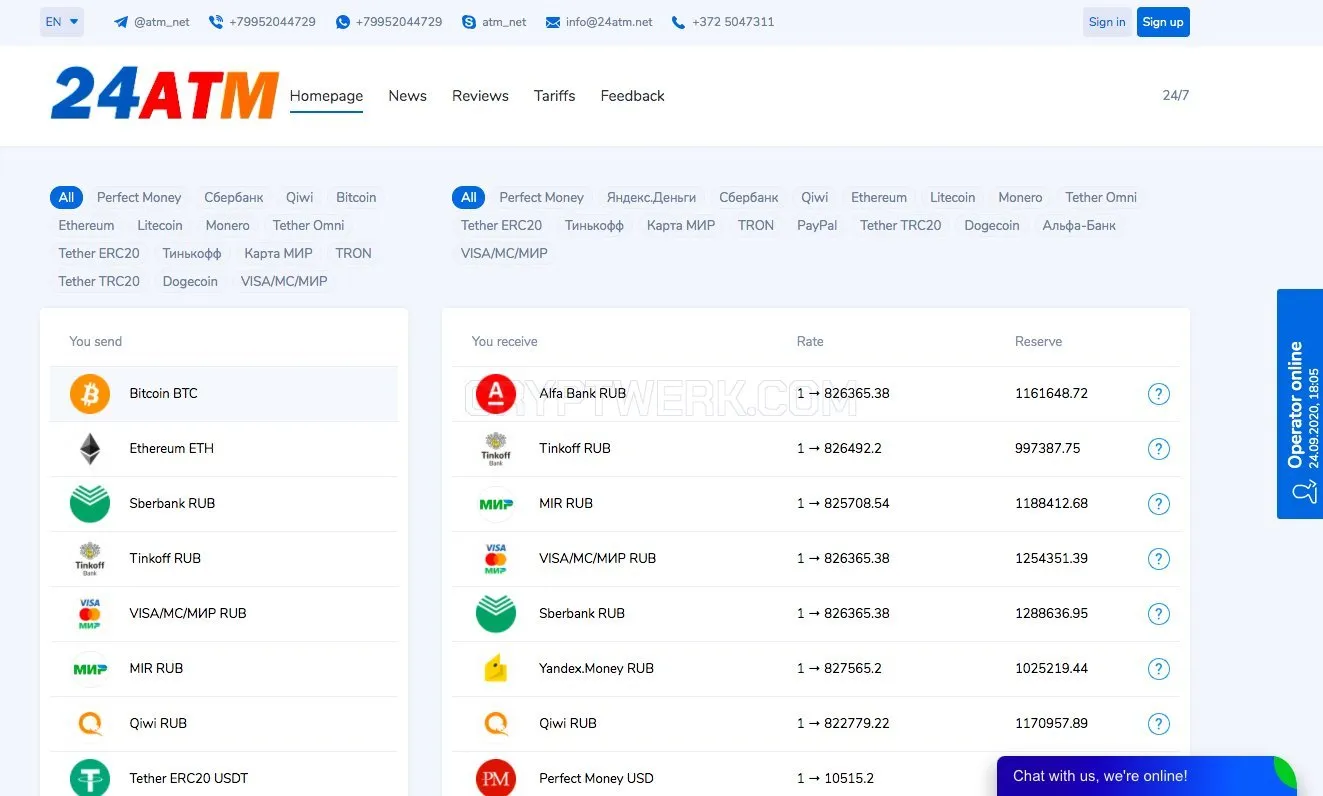Viewport: 1323px width, 796px height.
Task: Open info help icon for Tinkoff RUB row
Action: coord(1159,449)
